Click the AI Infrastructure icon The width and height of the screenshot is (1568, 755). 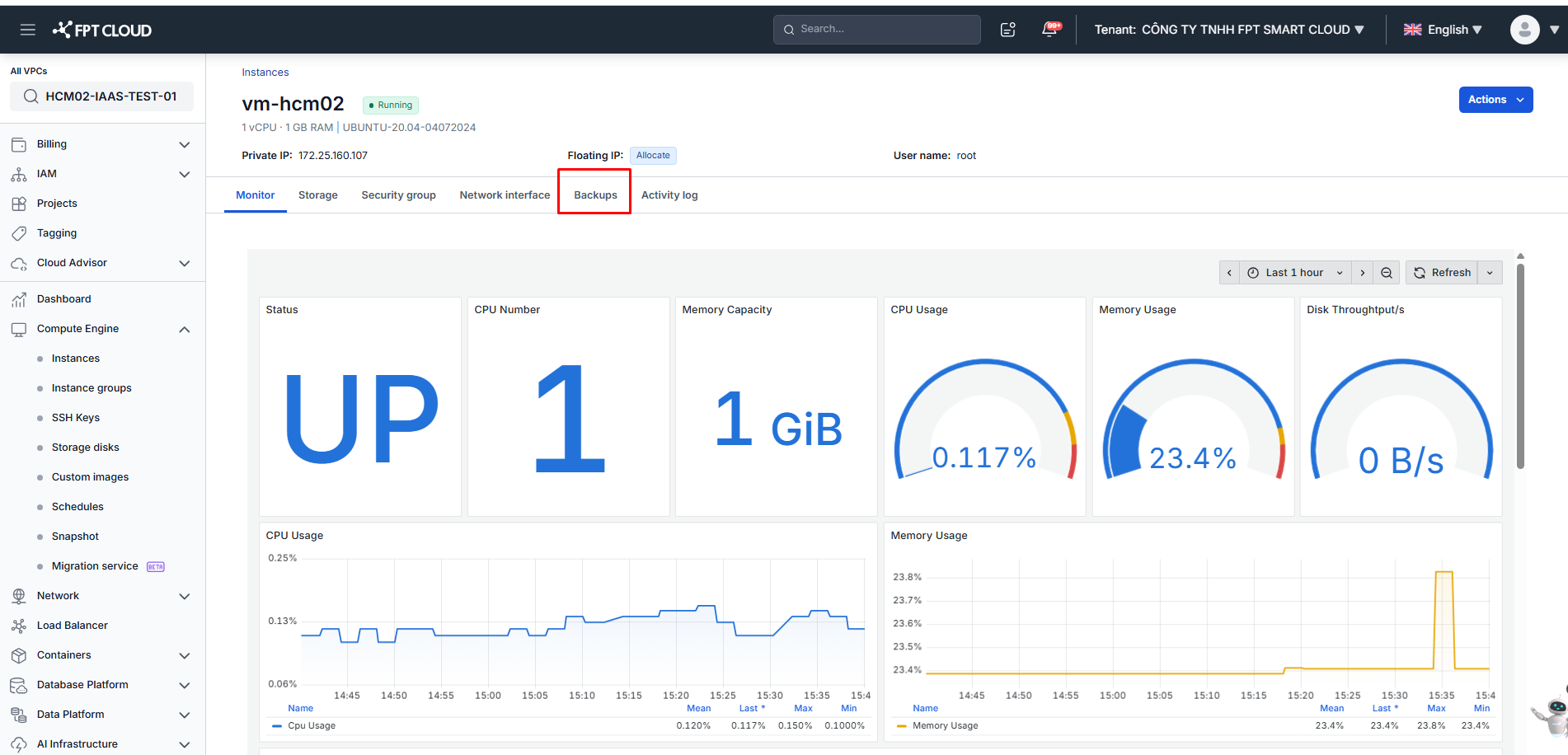click(19, 744)
